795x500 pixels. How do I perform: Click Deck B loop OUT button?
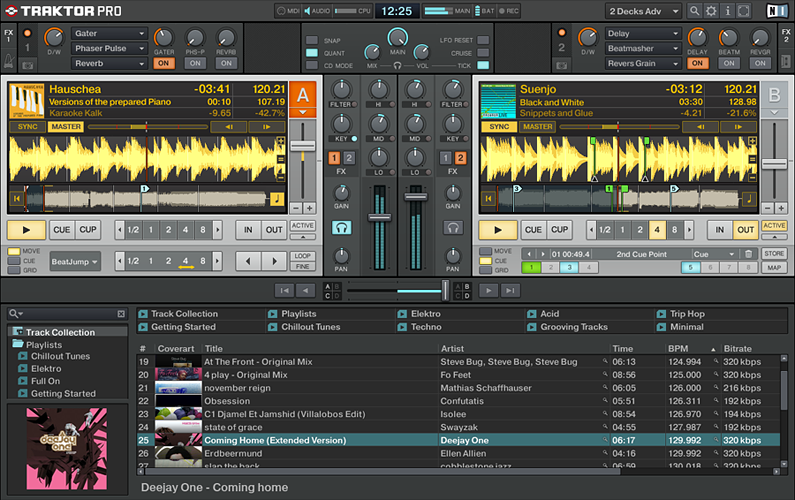[x=745, y=230]
